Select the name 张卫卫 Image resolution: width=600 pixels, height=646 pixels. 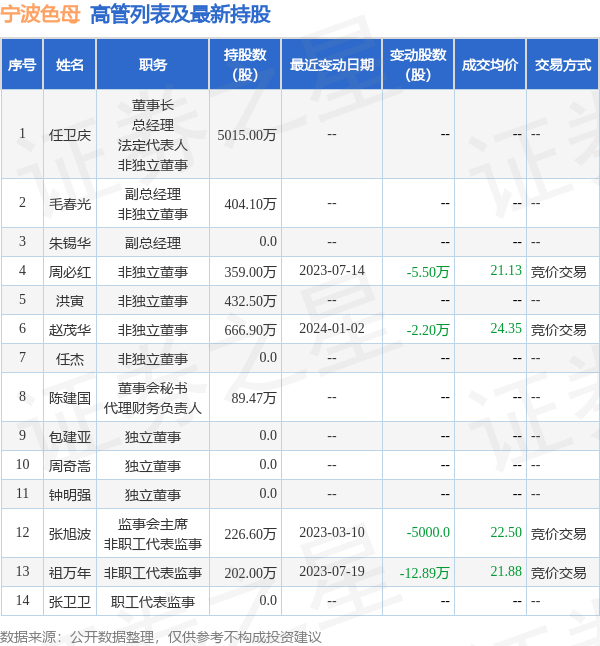tap(70, 602)
